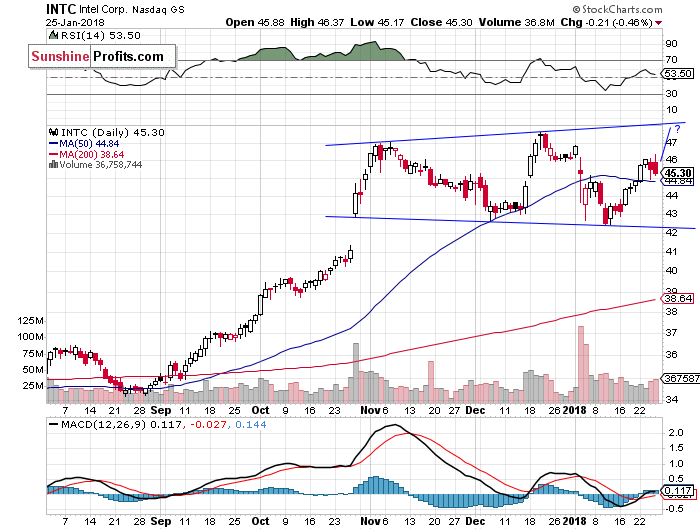Click the Dec label on price chart axis
700x530 pixels.
pos(475,410)
